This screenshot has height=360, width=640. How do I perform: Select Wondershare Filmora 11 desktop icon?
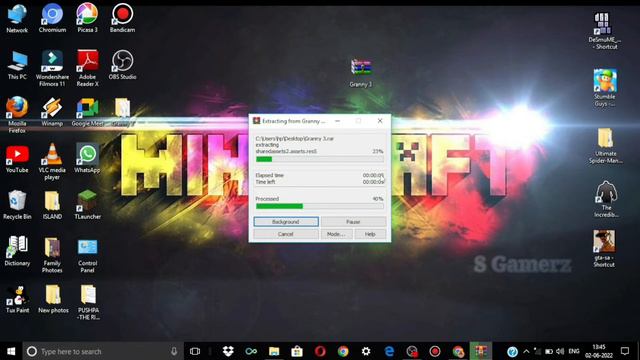[x=52, y=69]
